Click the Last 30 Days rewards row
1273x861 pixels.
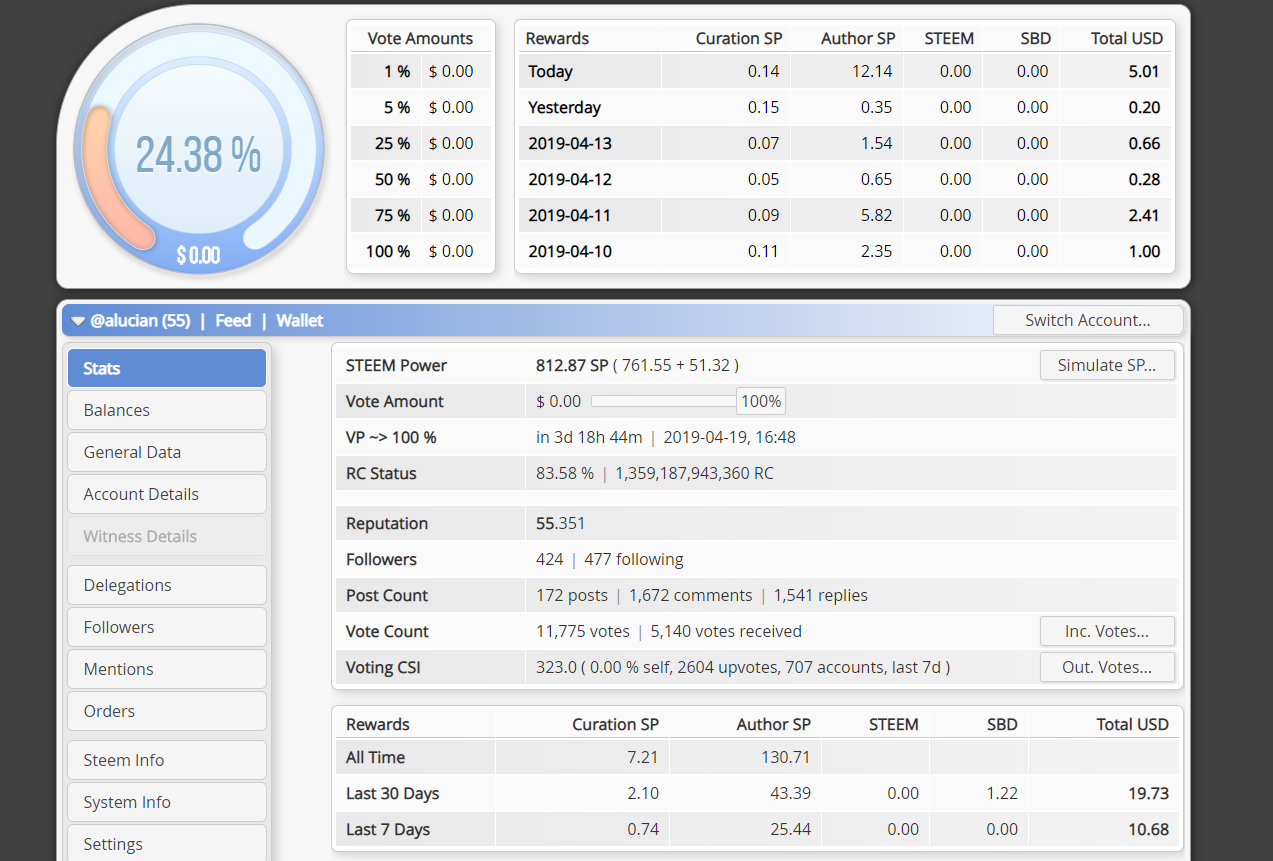(757, 793)
